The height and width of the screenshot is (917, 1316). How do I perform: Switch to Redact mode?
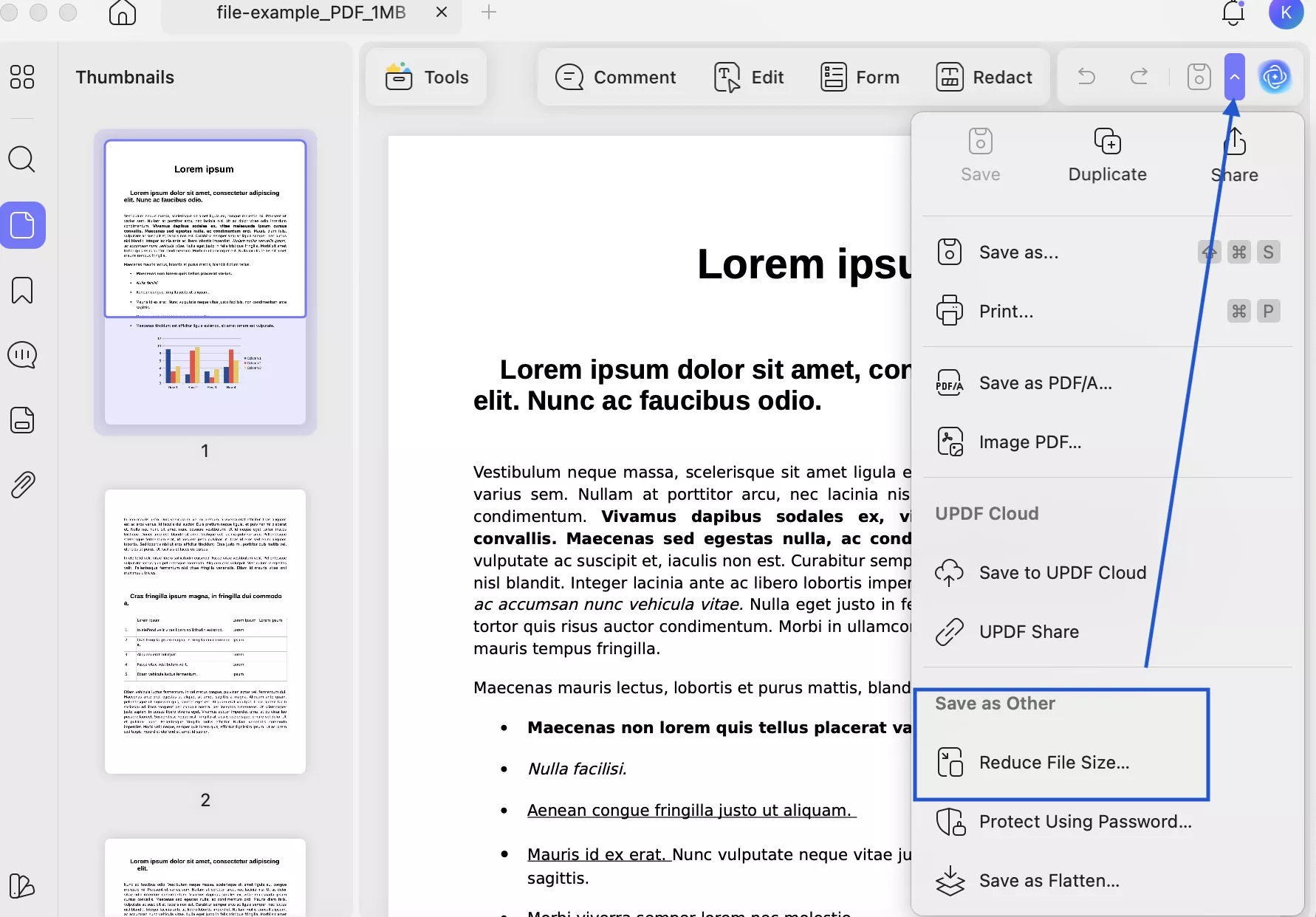point(984,77)
